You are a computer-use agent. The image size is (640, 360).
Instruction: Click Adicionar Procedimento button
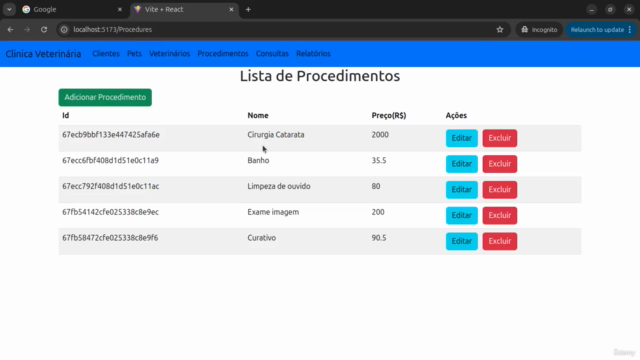coord(105,97)
